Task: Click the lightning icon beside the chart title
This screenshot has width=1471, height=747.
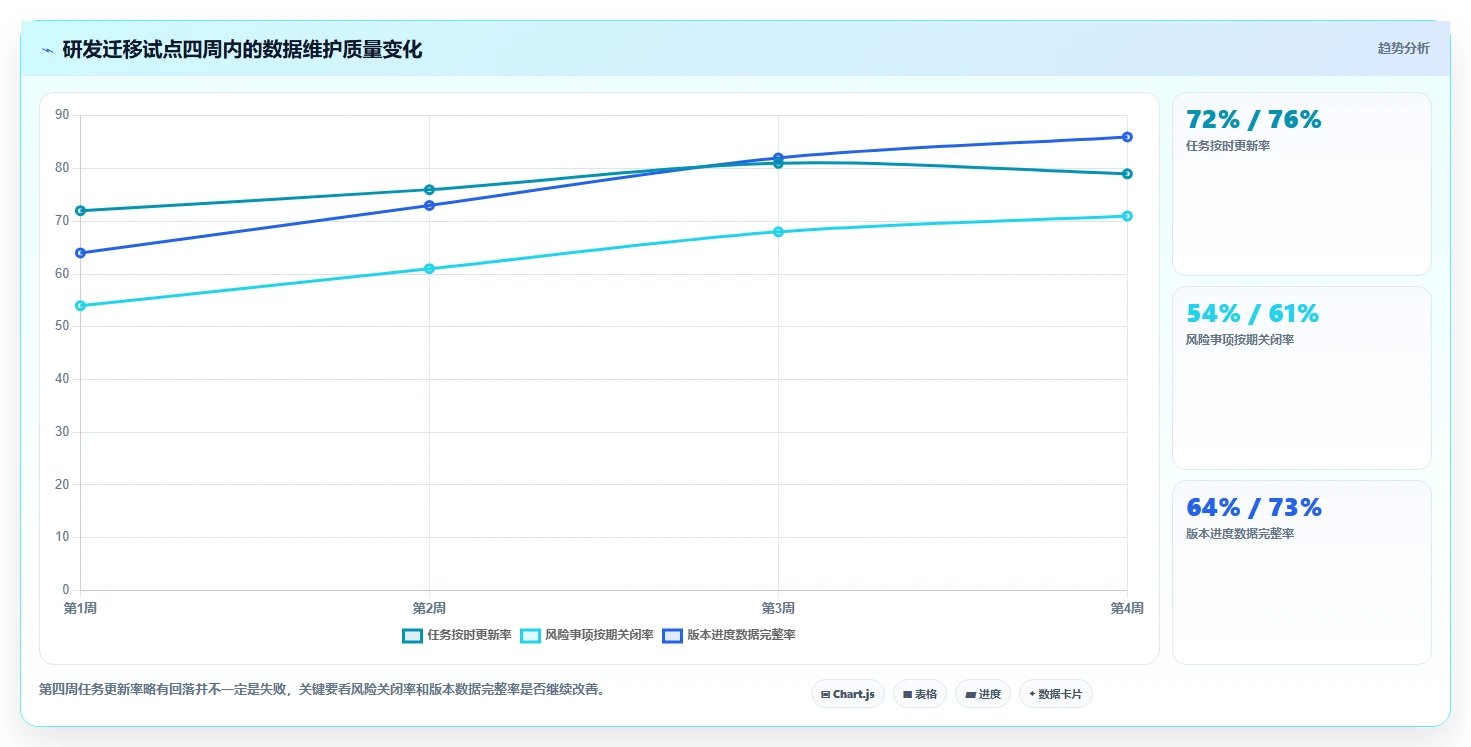Action: [47, 50]
